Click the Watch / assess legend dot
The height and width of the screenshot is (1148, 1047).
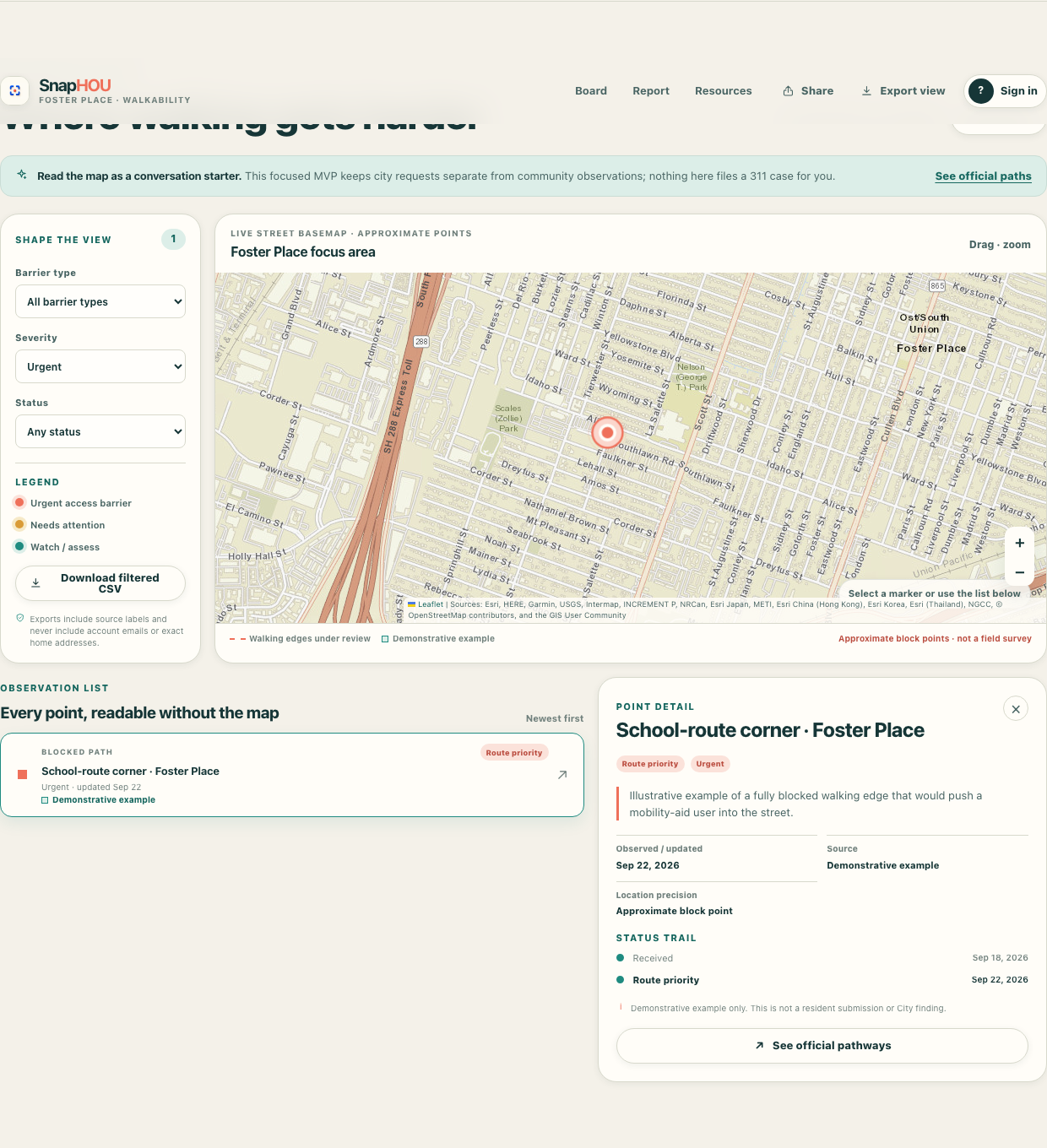pos(19,546)
